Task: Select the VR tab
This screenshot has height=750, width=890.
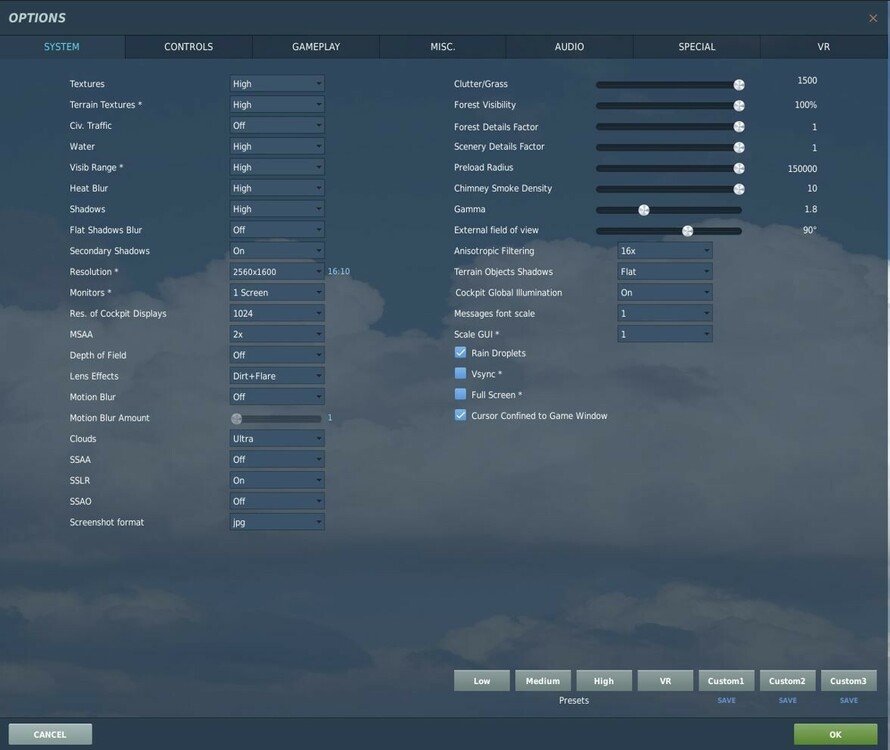Action: pos(823,46)
